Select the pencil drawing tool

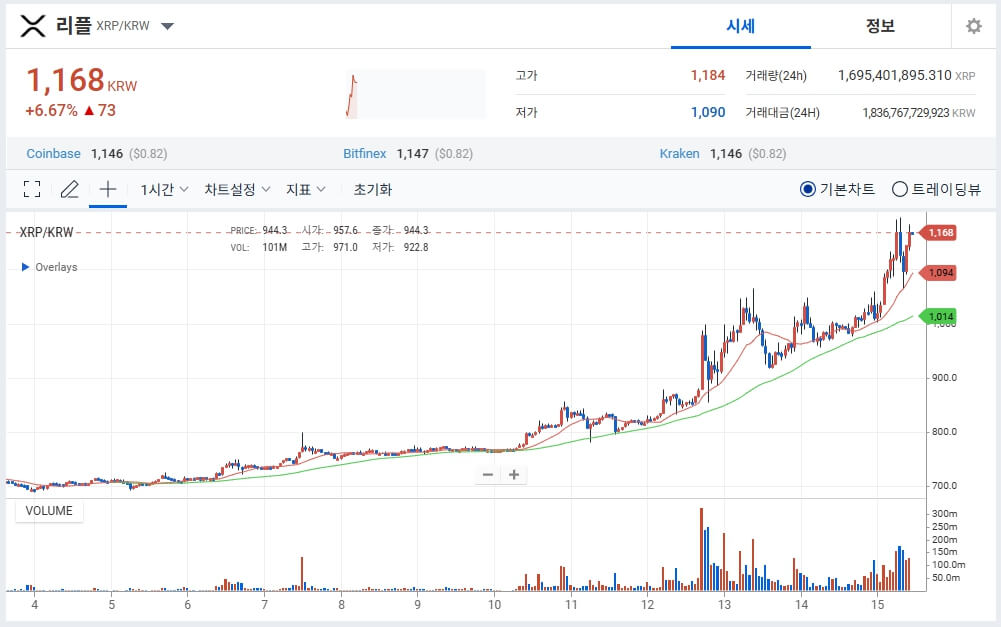click(x=69, y=189)
